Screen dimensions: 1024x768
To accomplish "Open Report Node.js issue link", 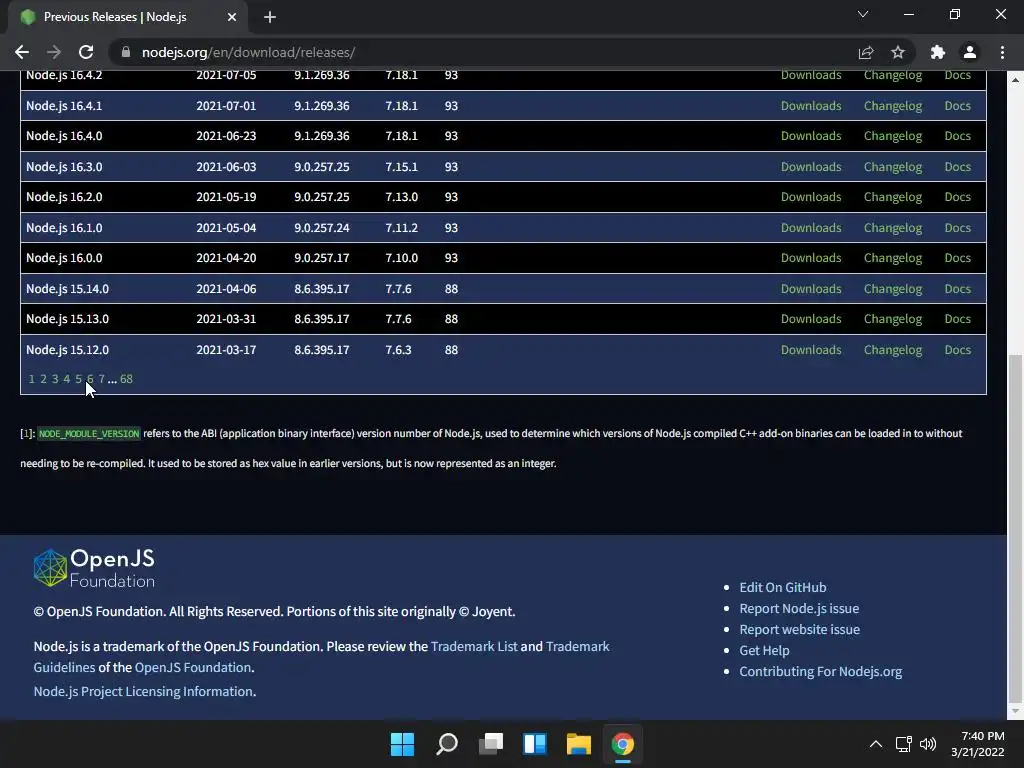I will click(799, 608).
